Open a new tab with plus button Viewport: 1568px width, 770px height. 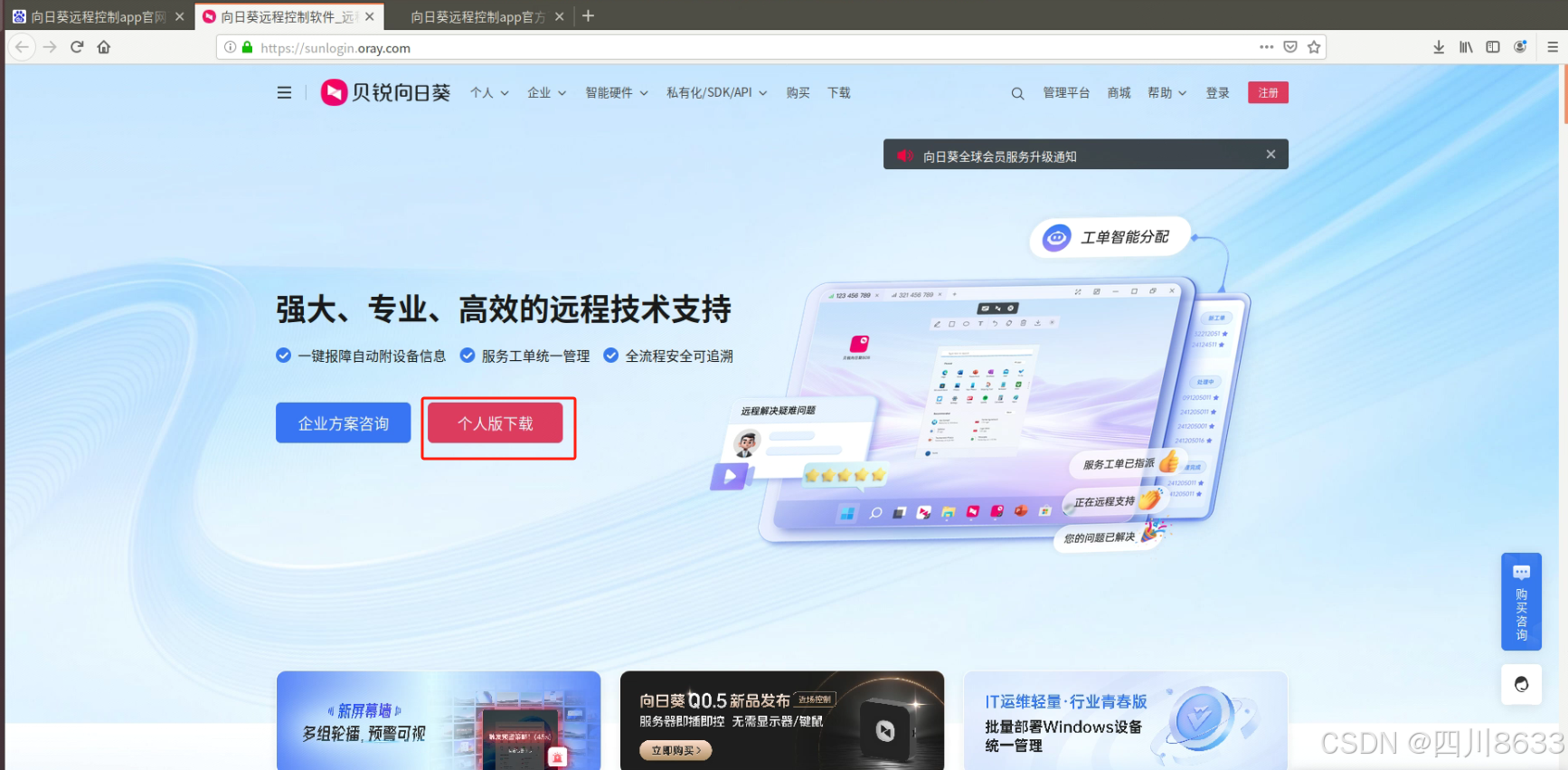588,16
